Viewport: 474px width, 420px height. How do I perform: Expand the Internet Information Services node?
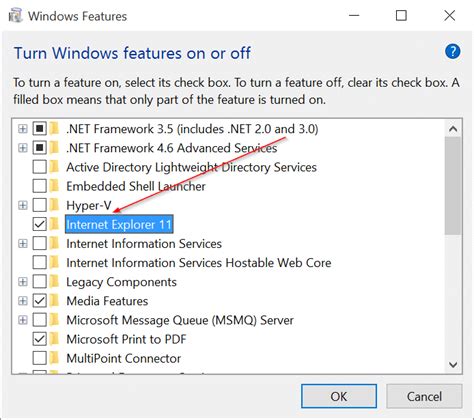point(23,244)
